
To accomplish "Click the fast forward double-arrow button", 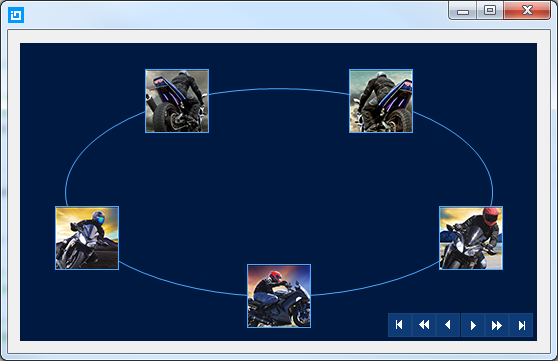I will click(497, 325).
